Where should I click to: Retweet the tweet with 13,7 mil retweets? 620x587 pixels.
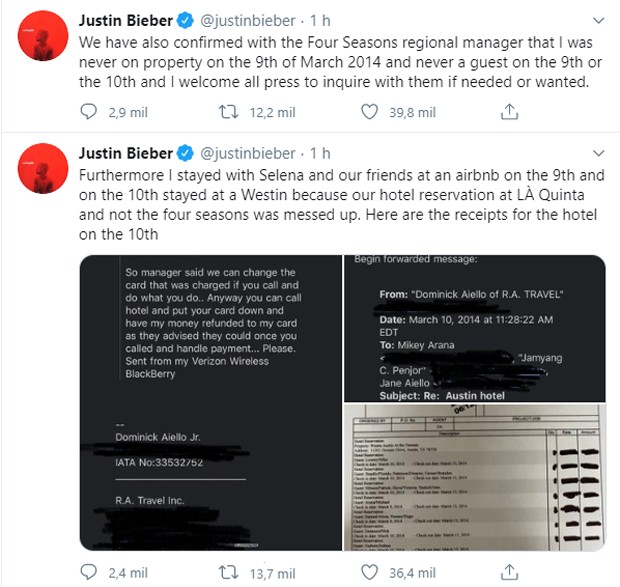(229, 572)
